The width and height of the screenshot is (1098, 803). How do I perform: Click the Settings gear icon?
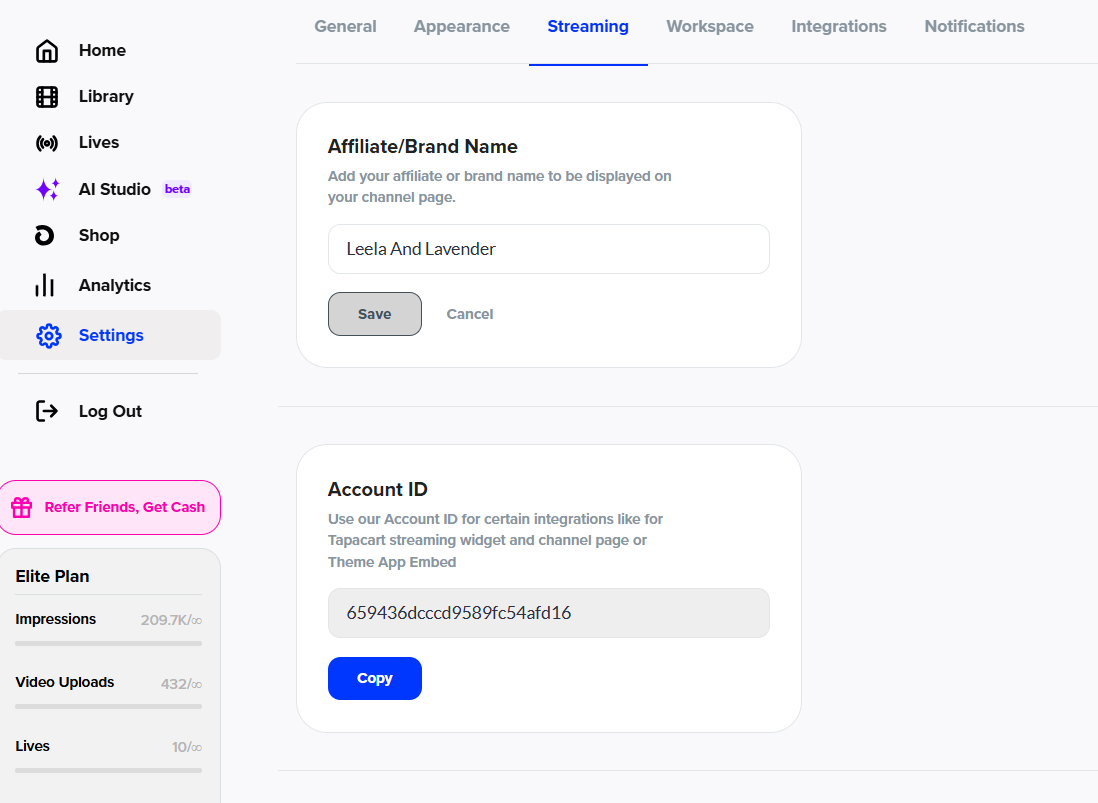48,336
